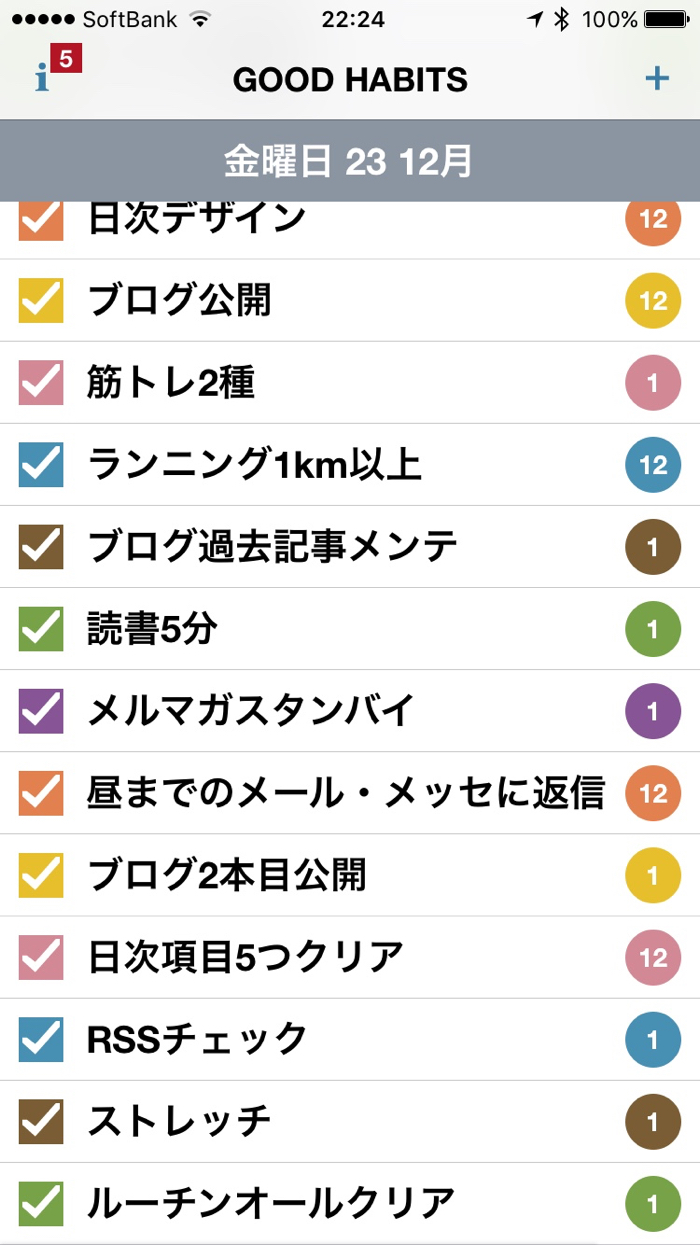
Task: Tap the GOOD HABITS title
Action: point(350,79)
